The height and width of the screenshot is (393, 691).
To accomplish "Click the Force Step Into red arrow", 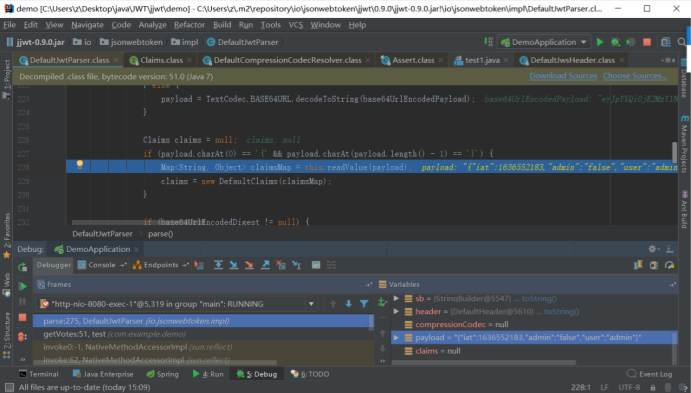I will pyautogui.click(x=249, y=265).
